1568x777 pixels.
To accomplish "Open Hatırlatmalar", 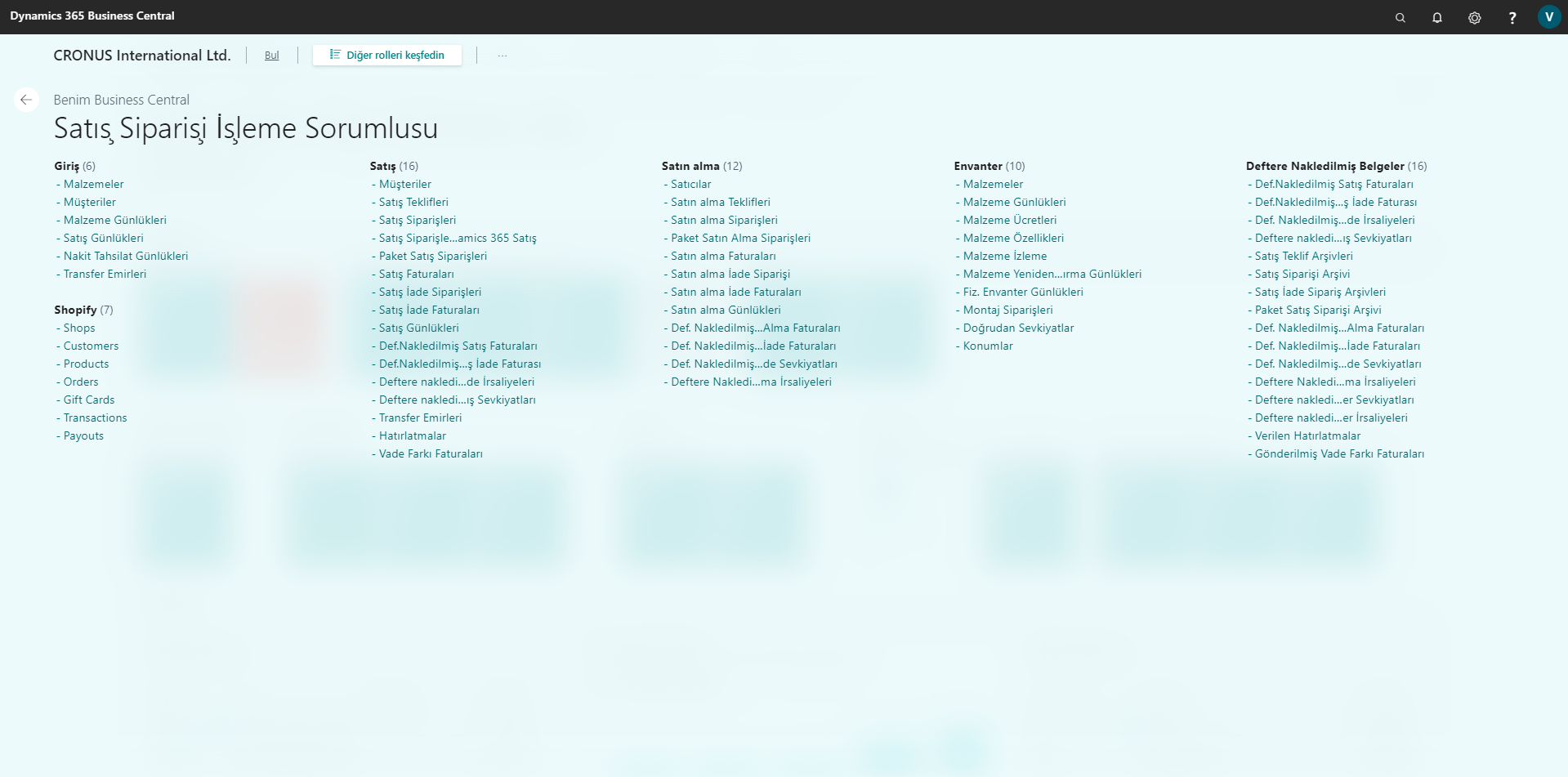I will click(413, 435).
